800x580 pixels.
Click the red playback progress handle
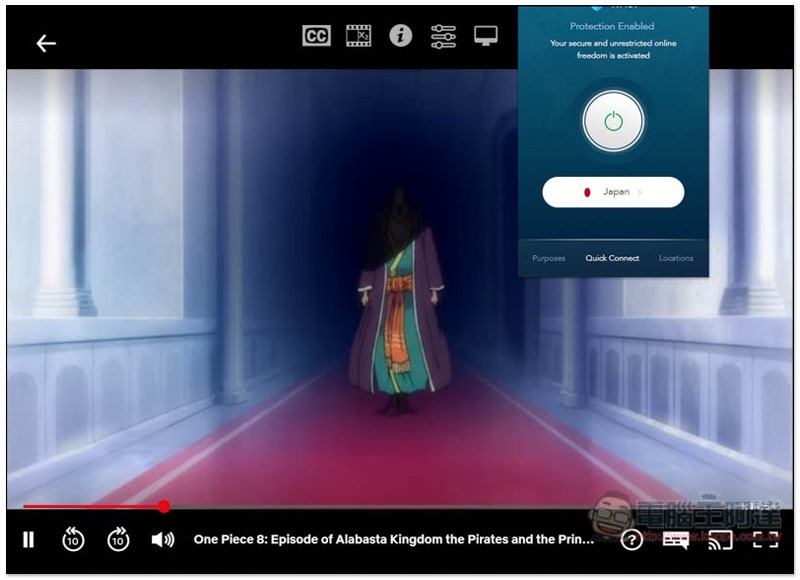(164, 506)
